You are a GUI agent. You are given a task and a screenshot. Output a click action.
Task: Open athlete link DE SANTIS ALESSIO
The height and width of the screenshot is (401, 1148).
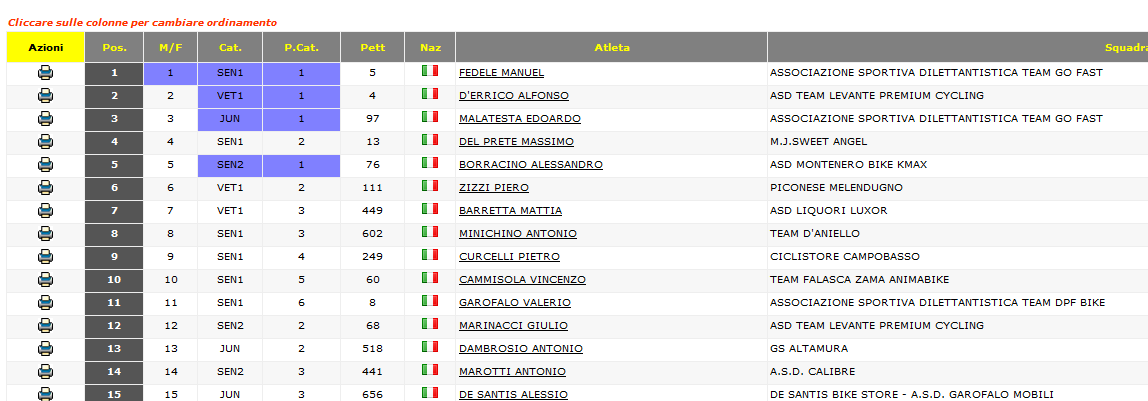[513, 394]
